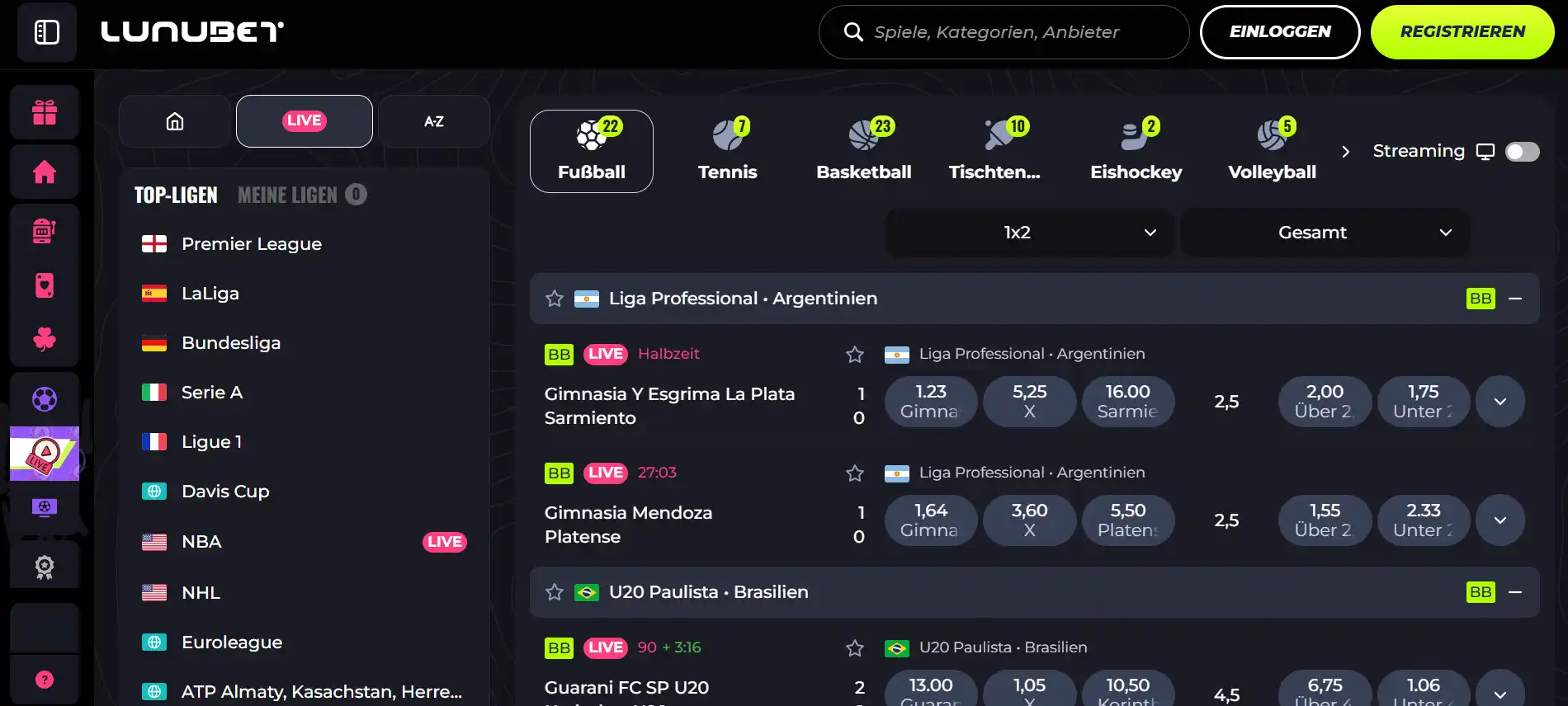Image resolution: width=1568 pixels, height=706 pixels.
Task: Open the Gesamt totals dropdown
Action: click(1325, 233)
